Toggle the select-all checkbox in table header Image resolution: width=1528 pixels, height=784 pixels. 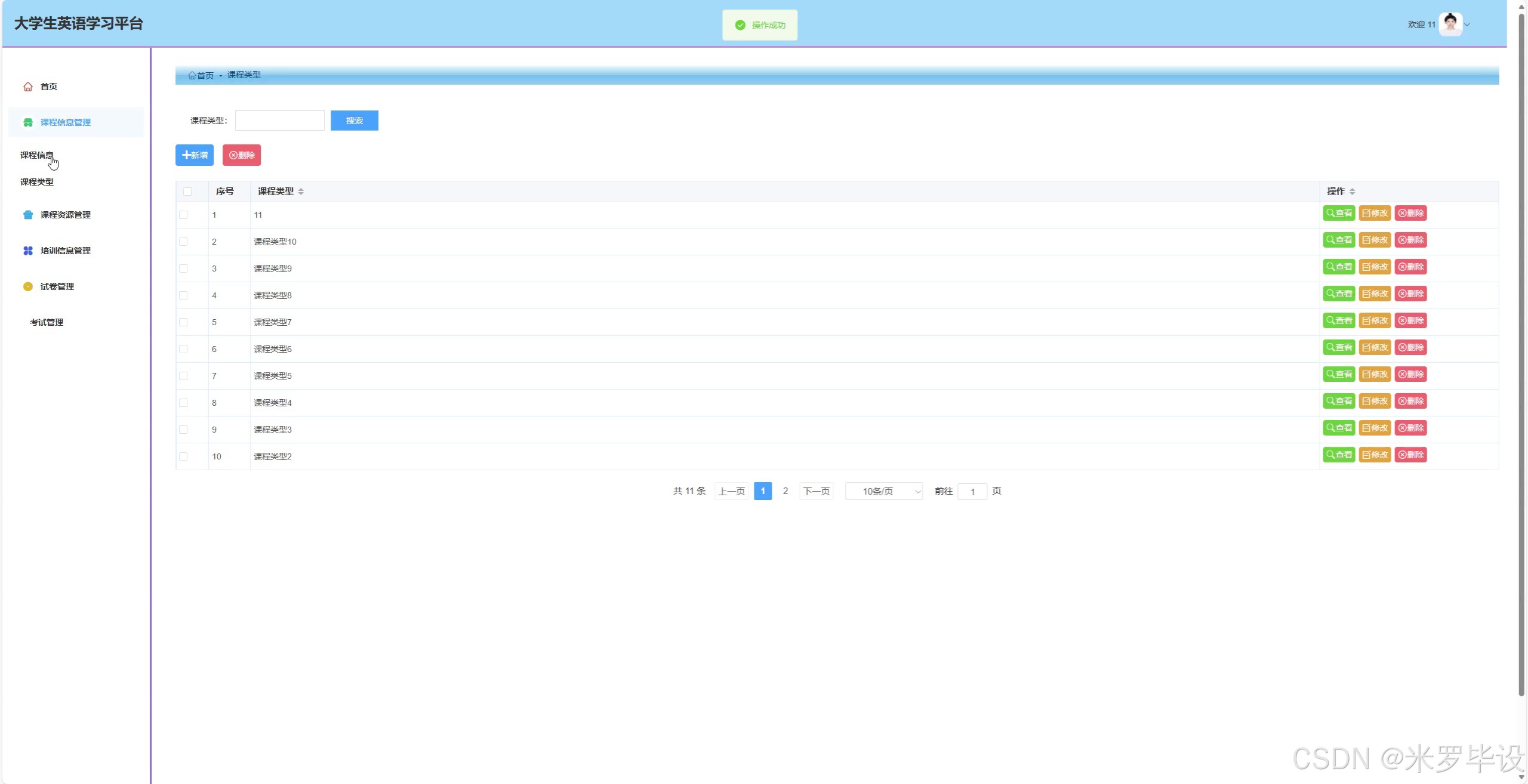187,192
